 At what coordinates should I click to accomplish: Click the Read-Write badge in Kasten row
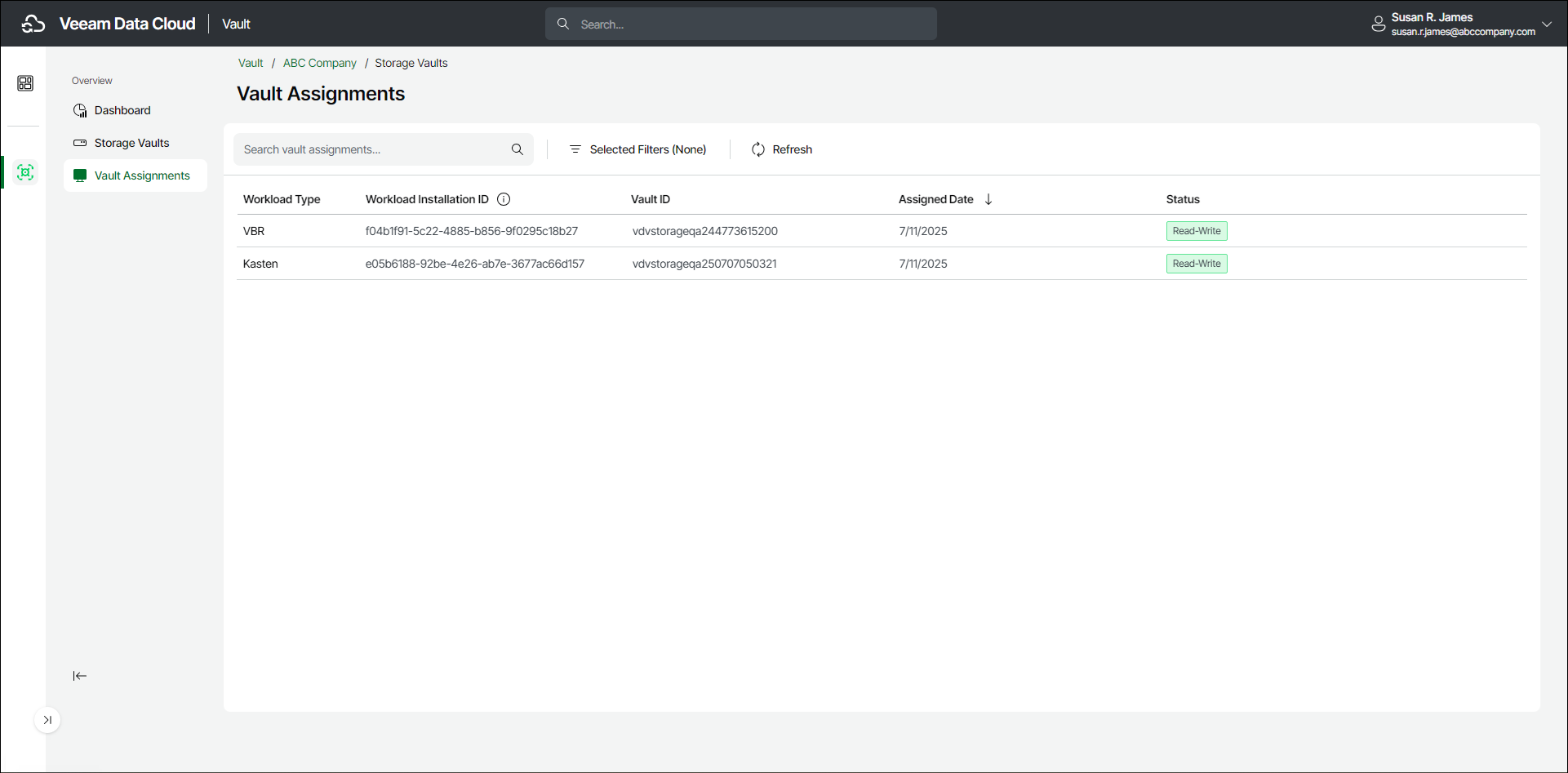point(1197,264)
